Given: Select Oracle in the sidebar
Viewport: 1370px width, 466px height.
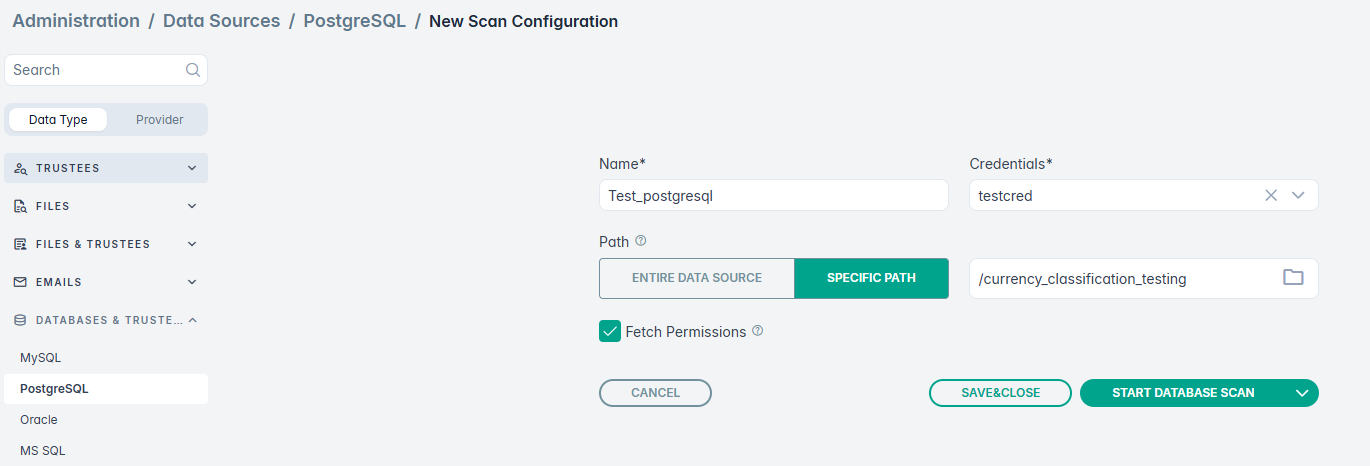Looking at the screenshot, I should click(39, 420).
